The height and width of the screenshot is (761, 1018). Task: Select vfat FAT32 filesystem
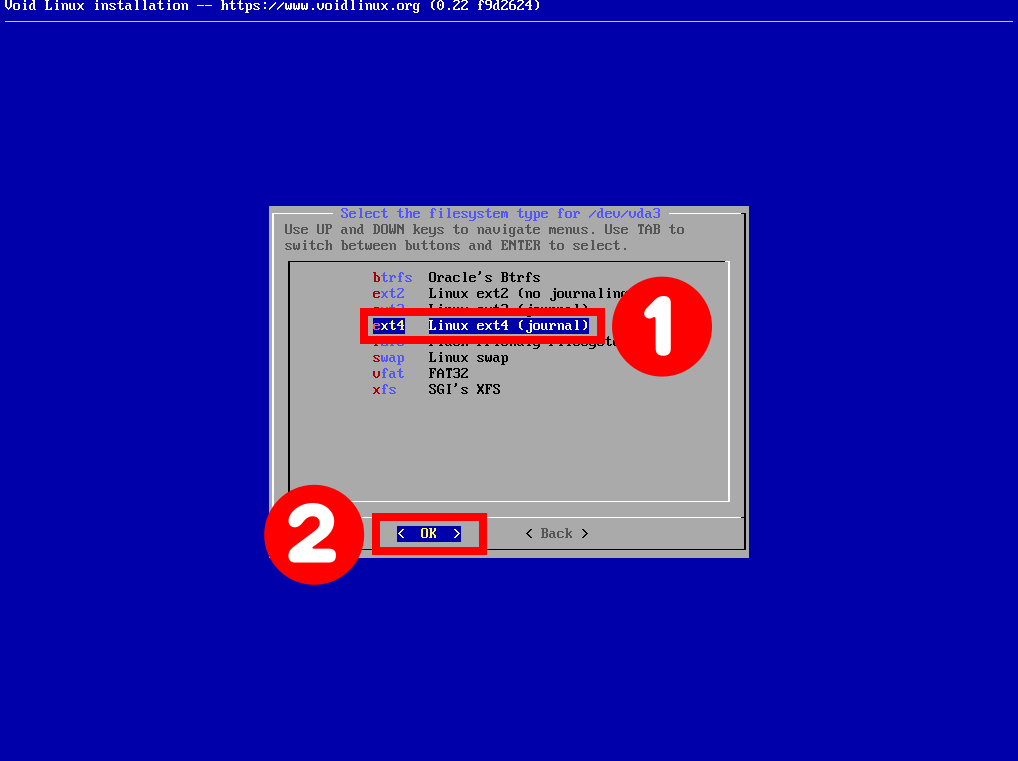tap(421, 373)
